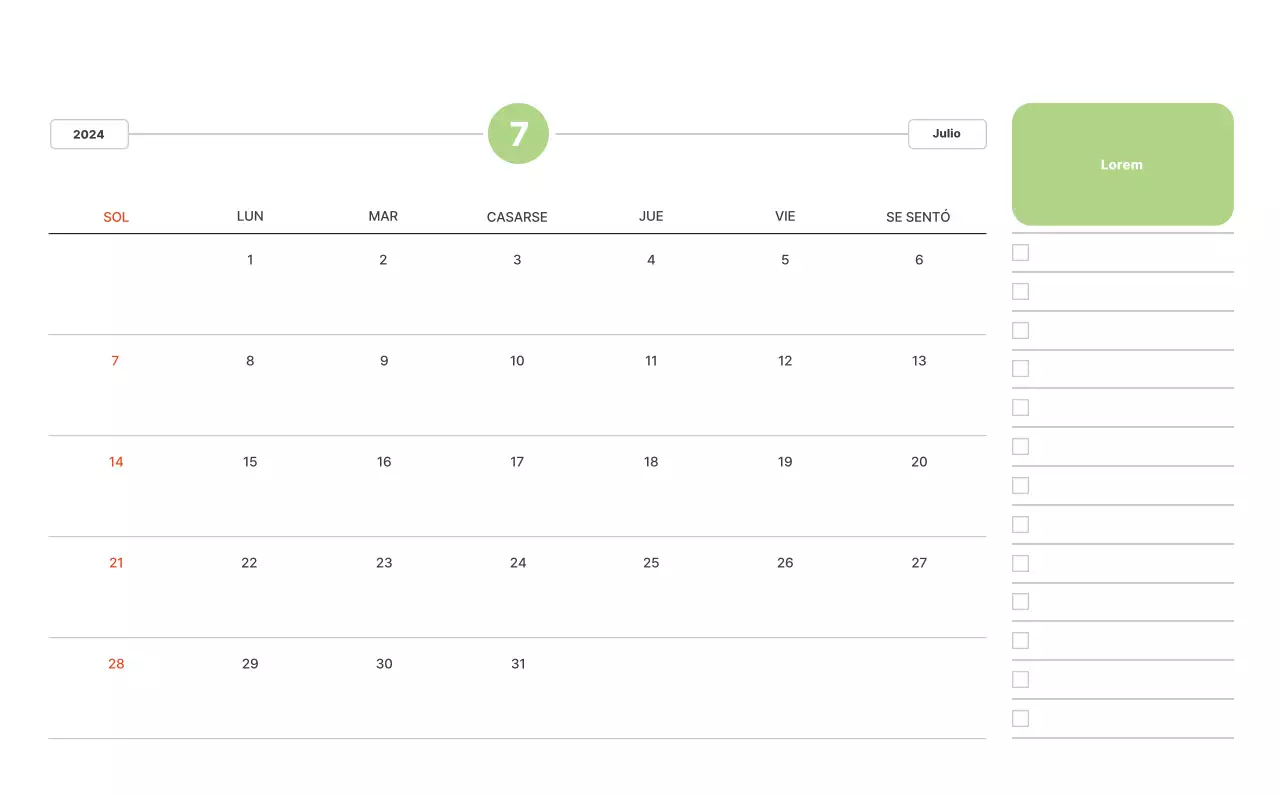
Task: Click the green circle with number 7
Action: click(518, 133)
